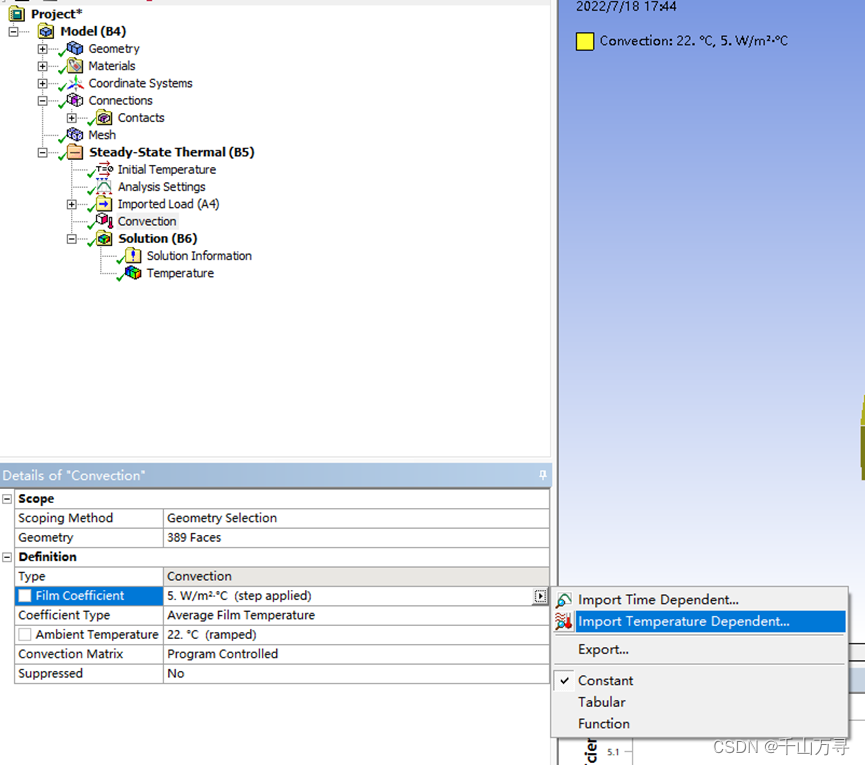Collapse the Connections tree node
Viewport: 865px width, 765px height.
(43, 100)
